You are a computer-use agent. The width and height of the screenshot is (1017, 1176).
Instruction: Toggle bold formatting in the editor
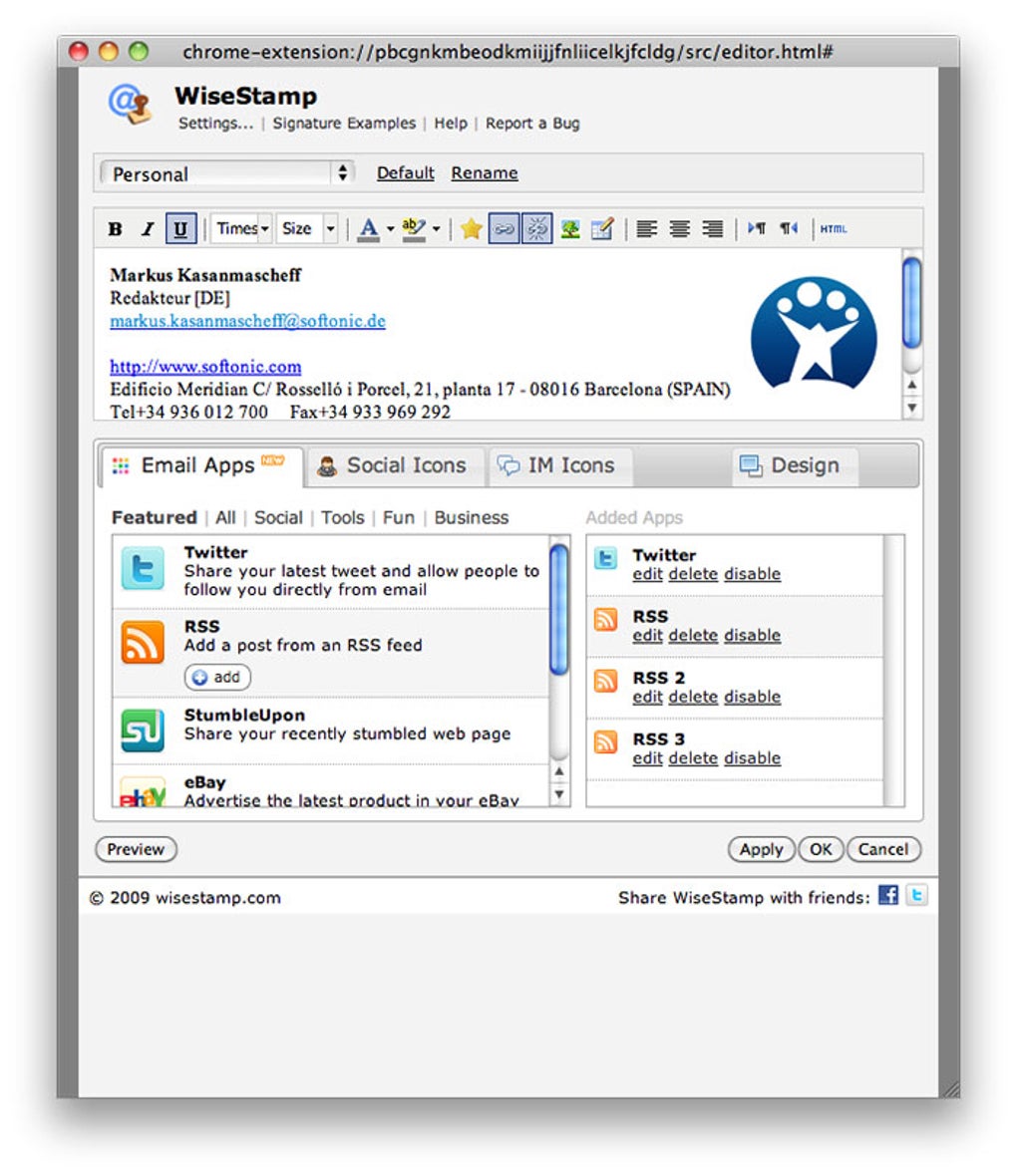pyautogui.click(x=113, y=228)
